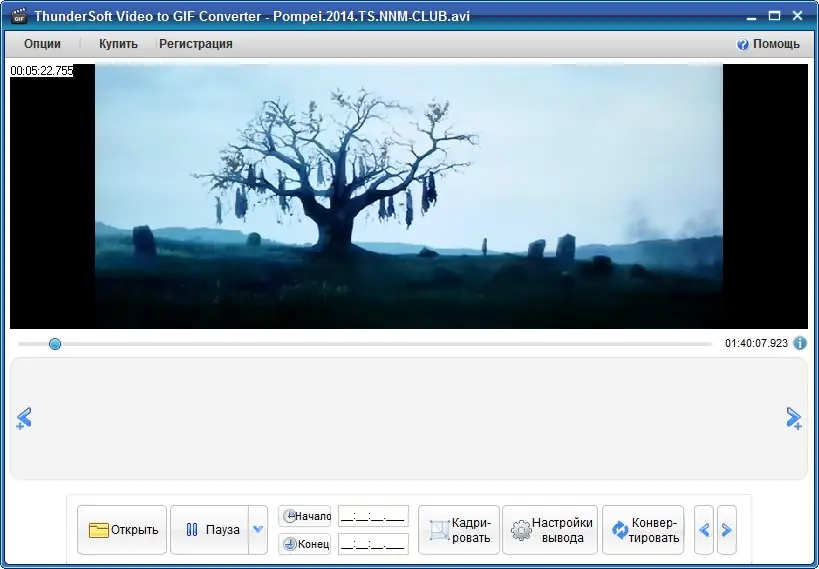Image resolution: width=819 pixels, height=569 pixels.
Task: Click the Конец time input field
Action: coord(373,544)
